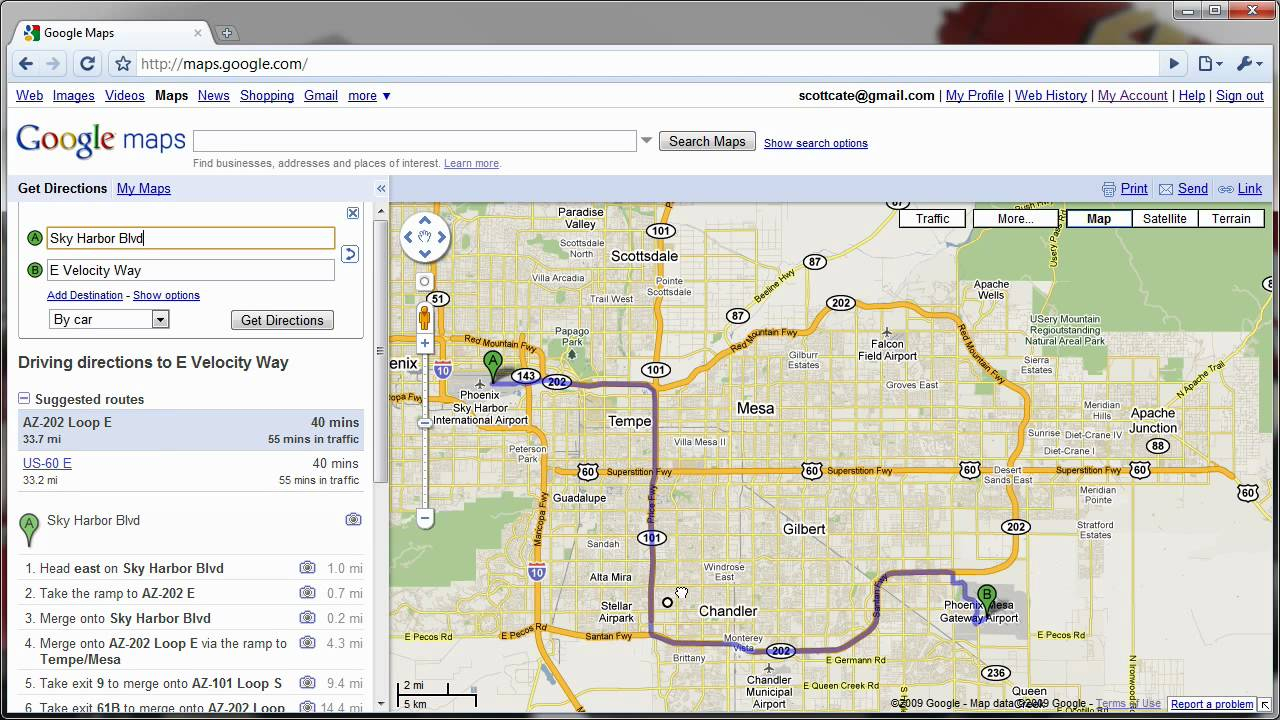Open the Chrome page menu icon
This screenshot has height=720, width=1280.
pyautogui.click(x=1210, y=64)
